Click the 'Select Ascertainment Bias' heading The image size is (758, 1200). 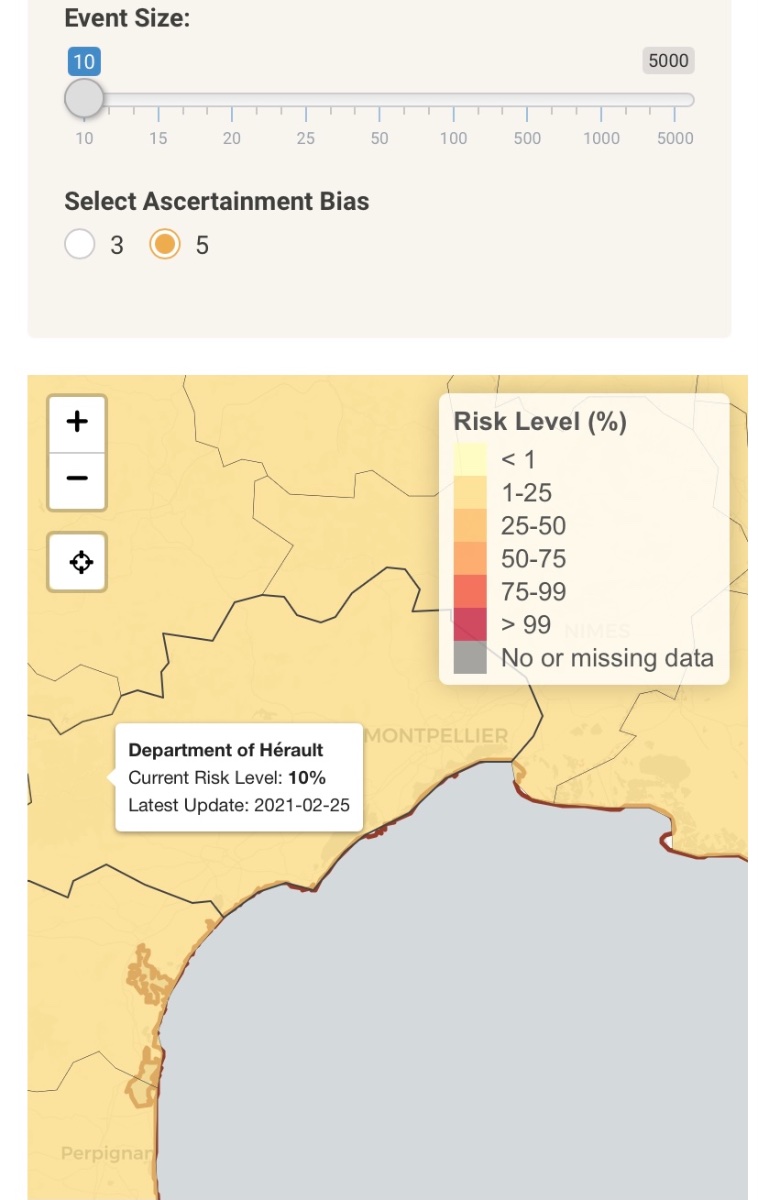217,201
